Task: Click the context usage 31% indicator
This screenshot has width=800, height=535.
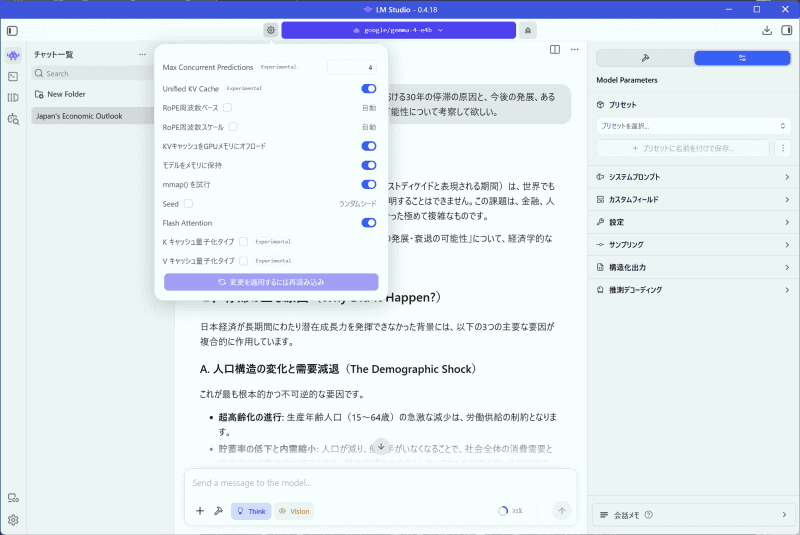Action: [511, 511]
